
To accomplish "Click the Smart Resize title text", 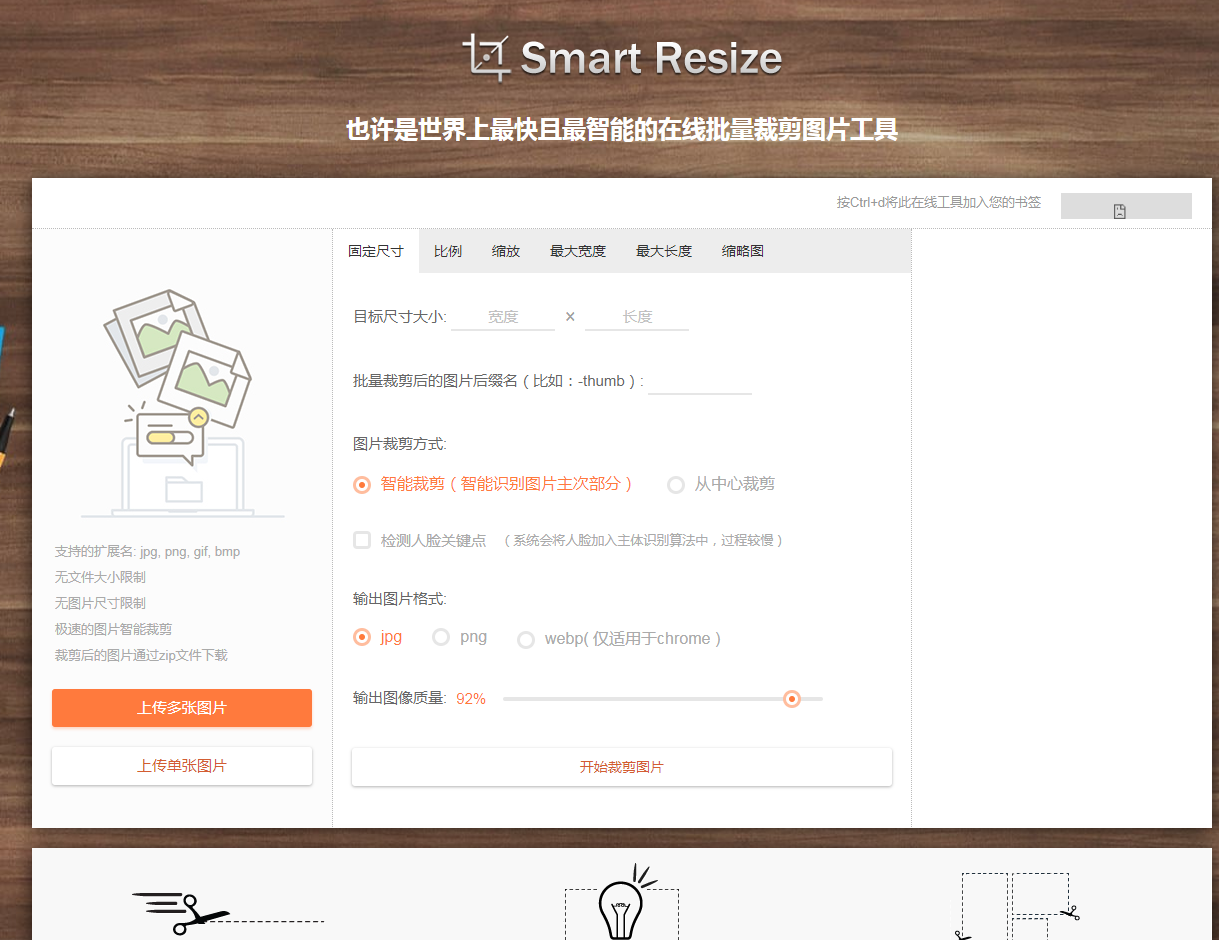I will [x=651, y=58].
